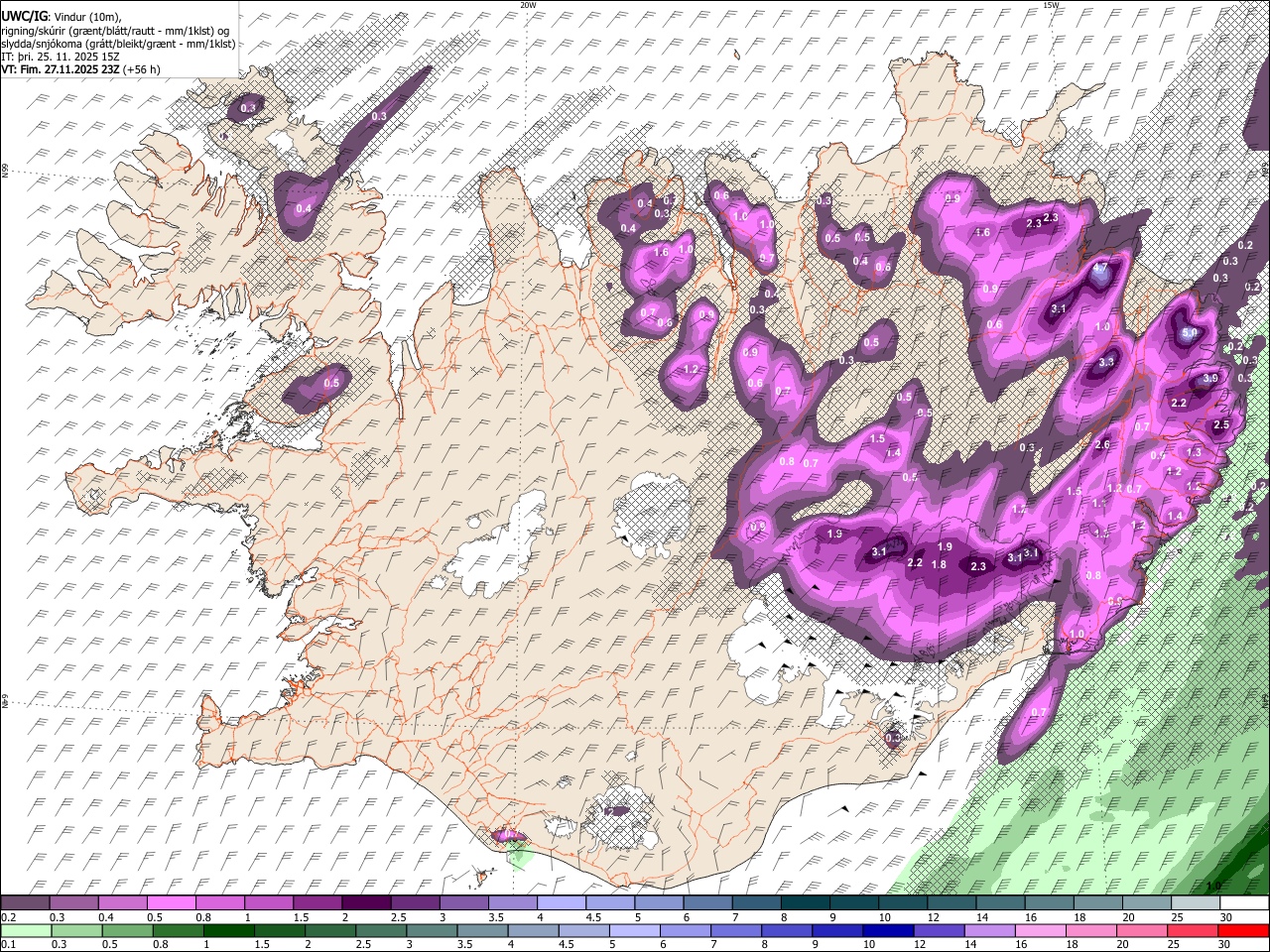
Task: Select the 4 swatch in the bottom rain legend row
Action: coord(532,930)
